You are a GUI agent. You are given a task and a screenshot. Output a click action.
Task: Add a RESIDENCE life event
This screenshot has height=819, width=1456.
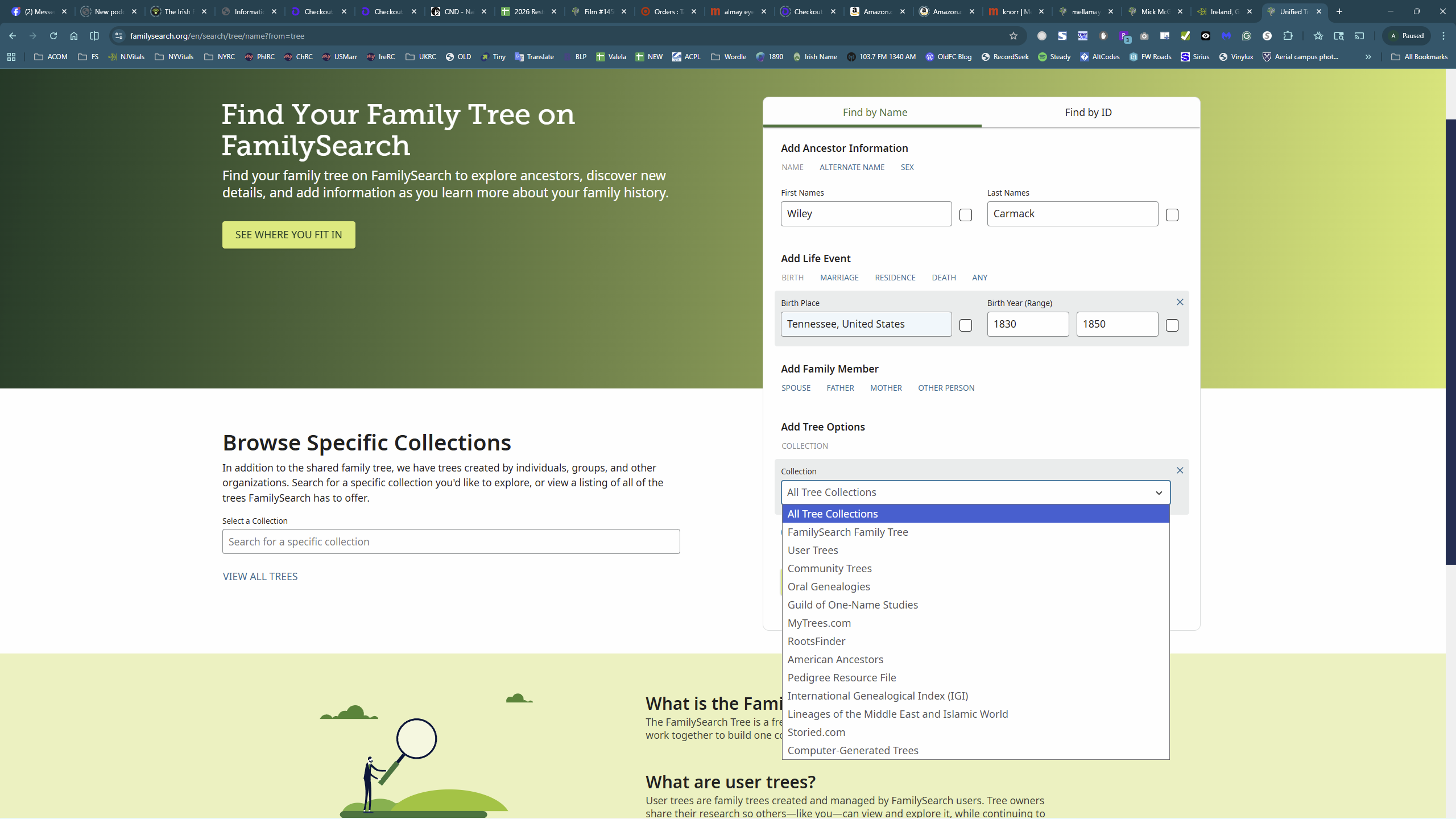pyautogui.click(x=895, y=278)
